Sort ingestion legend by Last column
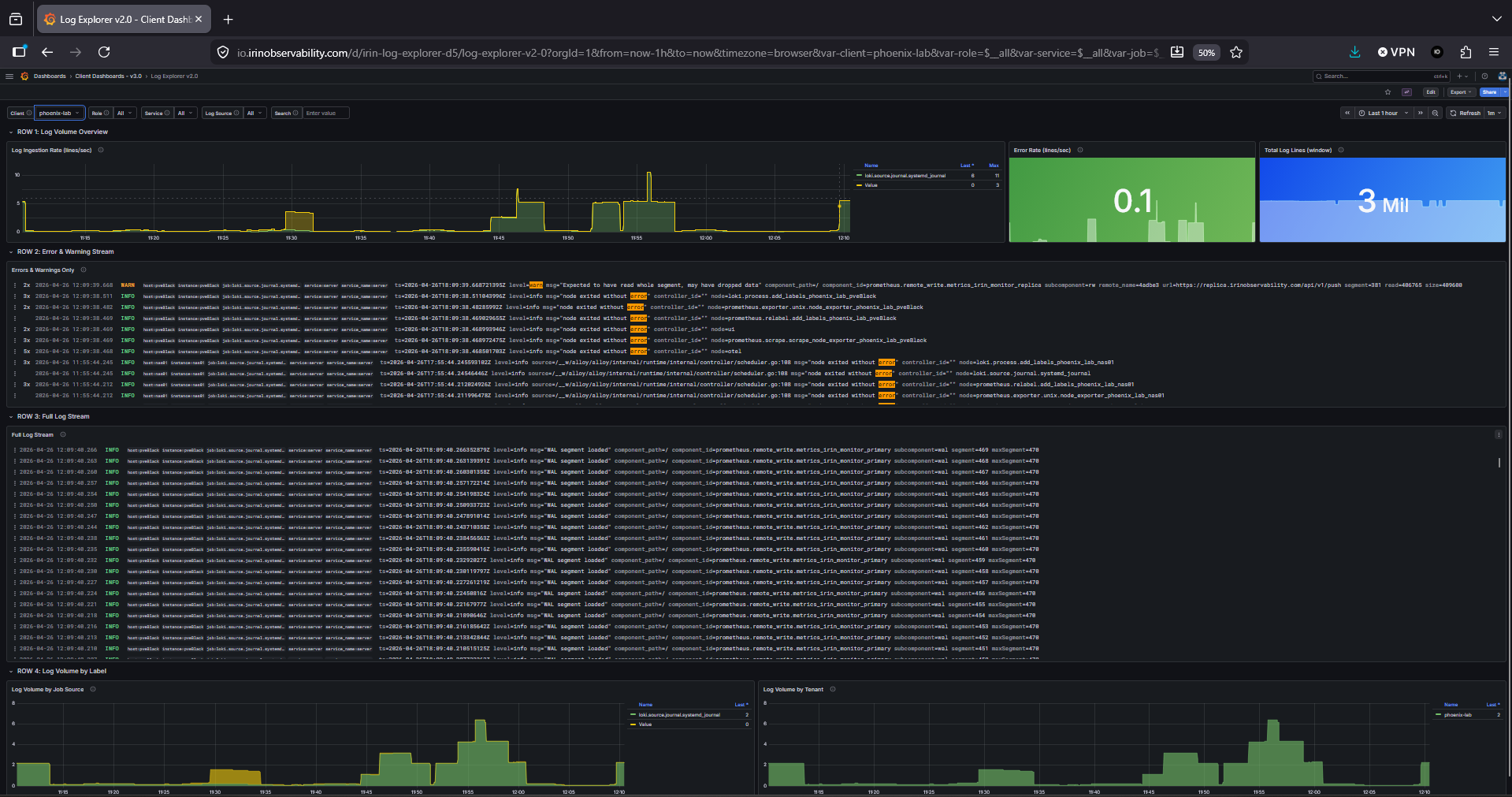Image resolution: width=1512 pixels, height=797 pixels. [x=967, y=166]
